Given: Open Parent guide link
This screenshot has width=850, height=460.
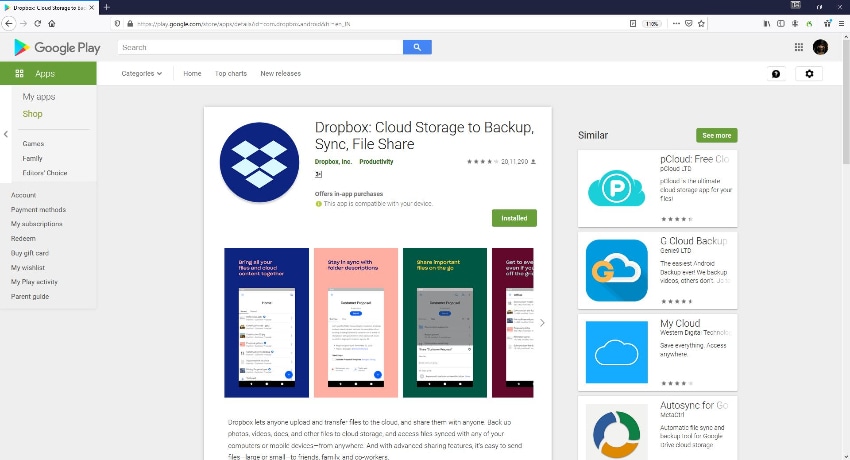Looking at the screenshot, I should 30,296.
